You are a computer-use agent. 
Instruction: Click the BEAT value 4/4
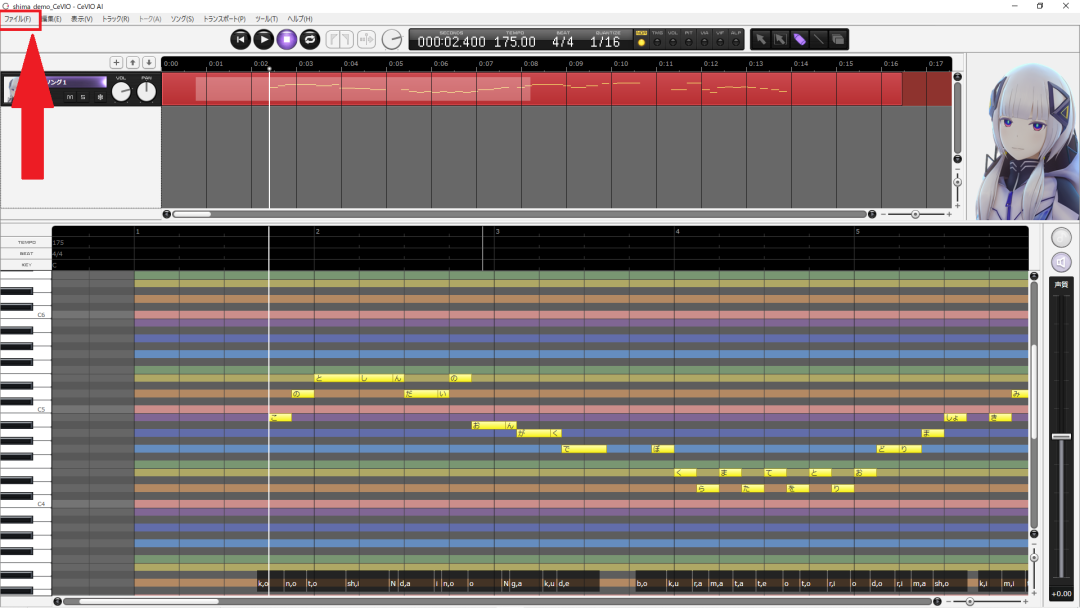pos(563,42)
